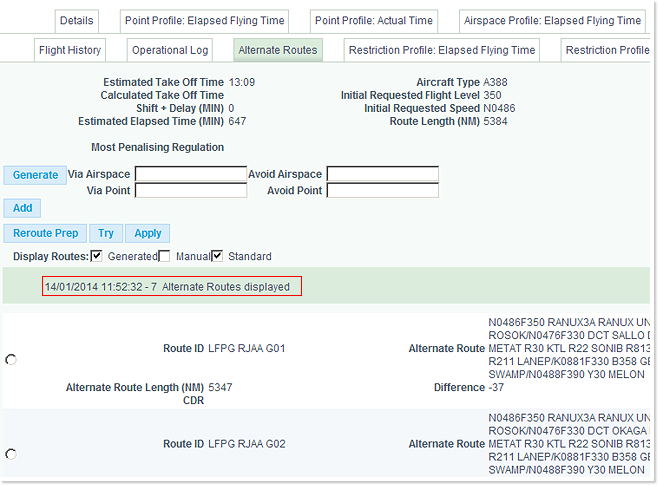Click the Apply button
This screenshot has height=485, width=658.
pos(148,233)
